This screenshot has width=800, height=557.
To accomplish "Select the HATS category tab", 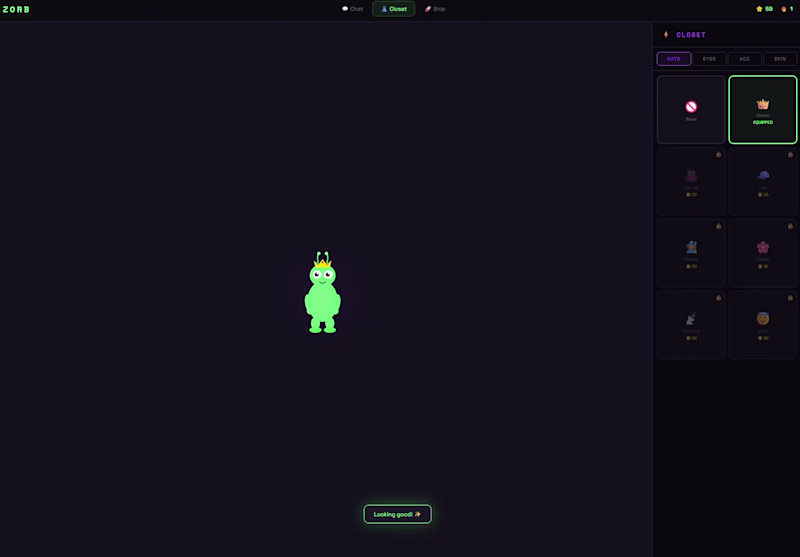I will [x=673, y=59].
